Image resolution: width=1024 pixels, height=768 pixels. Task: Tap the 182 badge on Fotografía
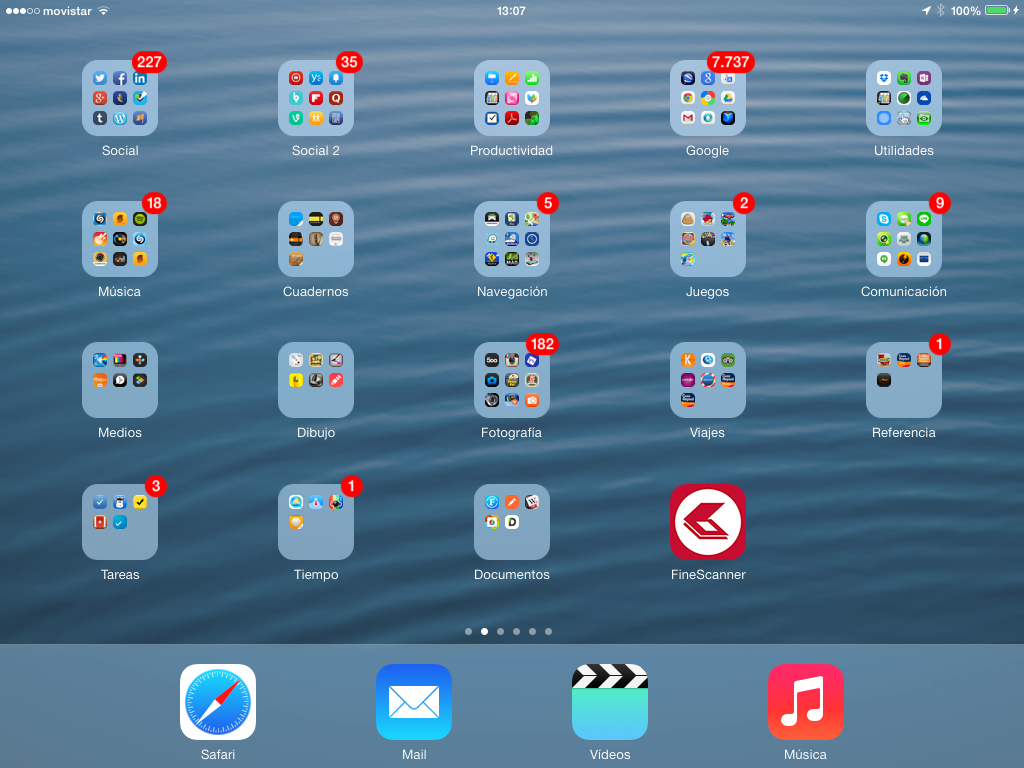tap(542, 344)
